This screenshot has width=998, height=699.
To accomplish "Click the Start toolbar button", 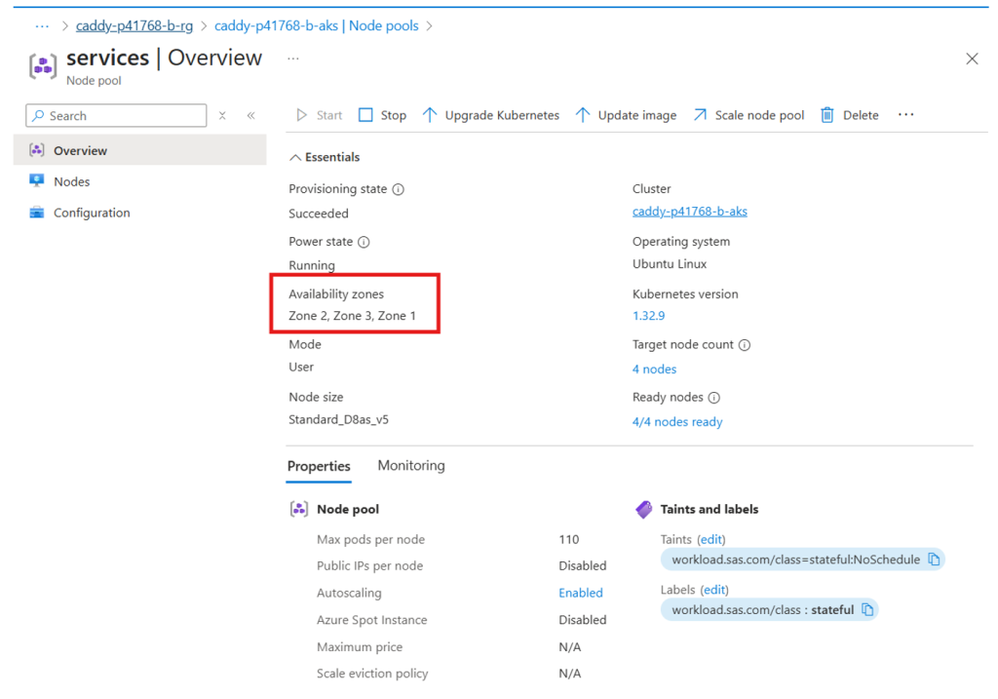I will click(x=320, y=115).
